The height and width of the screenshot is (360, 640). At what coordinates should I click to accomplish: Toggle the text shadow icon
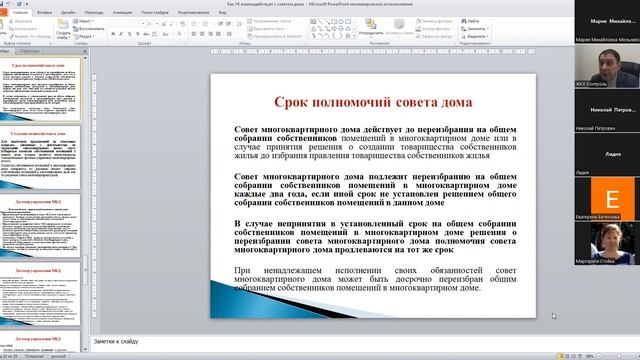tap(138, 34)
